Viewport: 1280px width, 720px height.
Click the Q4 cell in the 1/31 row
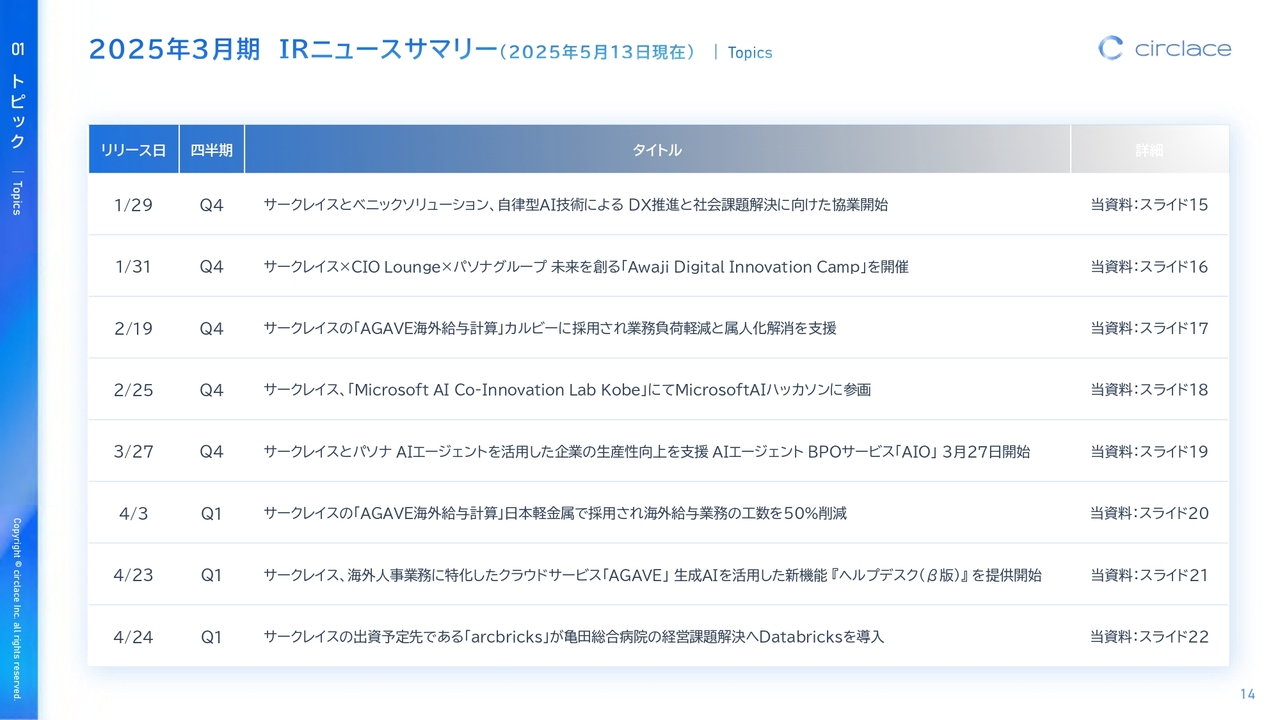point(211,267)
